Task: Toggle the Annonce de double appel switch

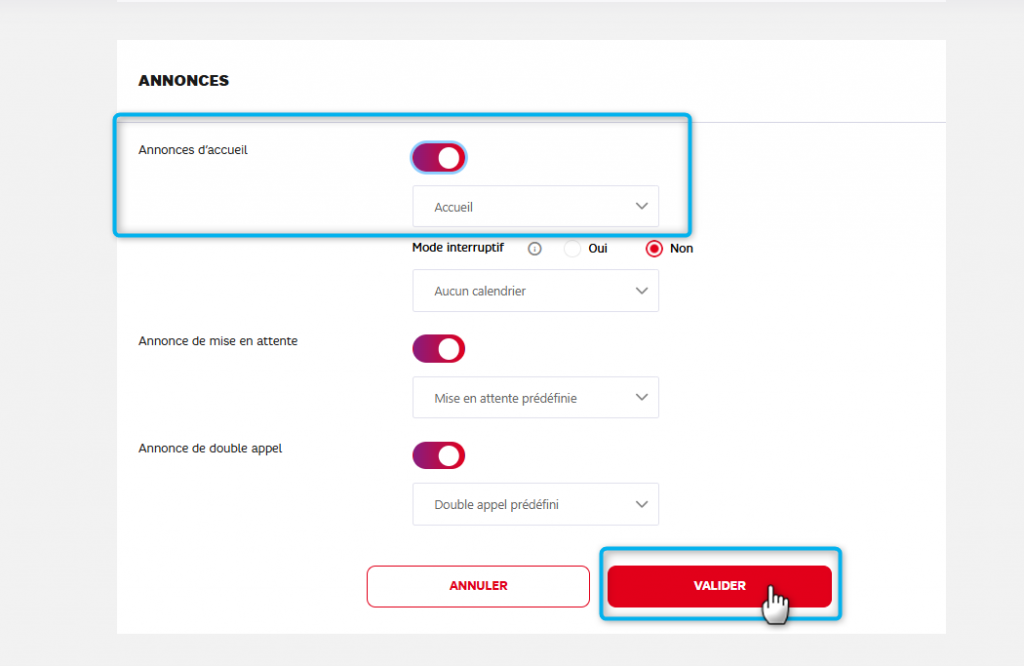Action: click(438, 456)
